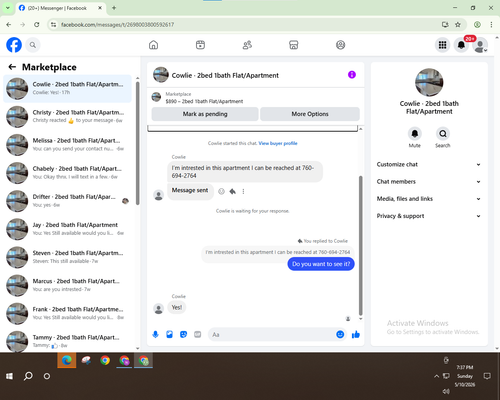The width and height of the screenshot is (500, 400).
Task: Click the Mark as pending button
Action: pyautogui.click(x=205, y=114)
